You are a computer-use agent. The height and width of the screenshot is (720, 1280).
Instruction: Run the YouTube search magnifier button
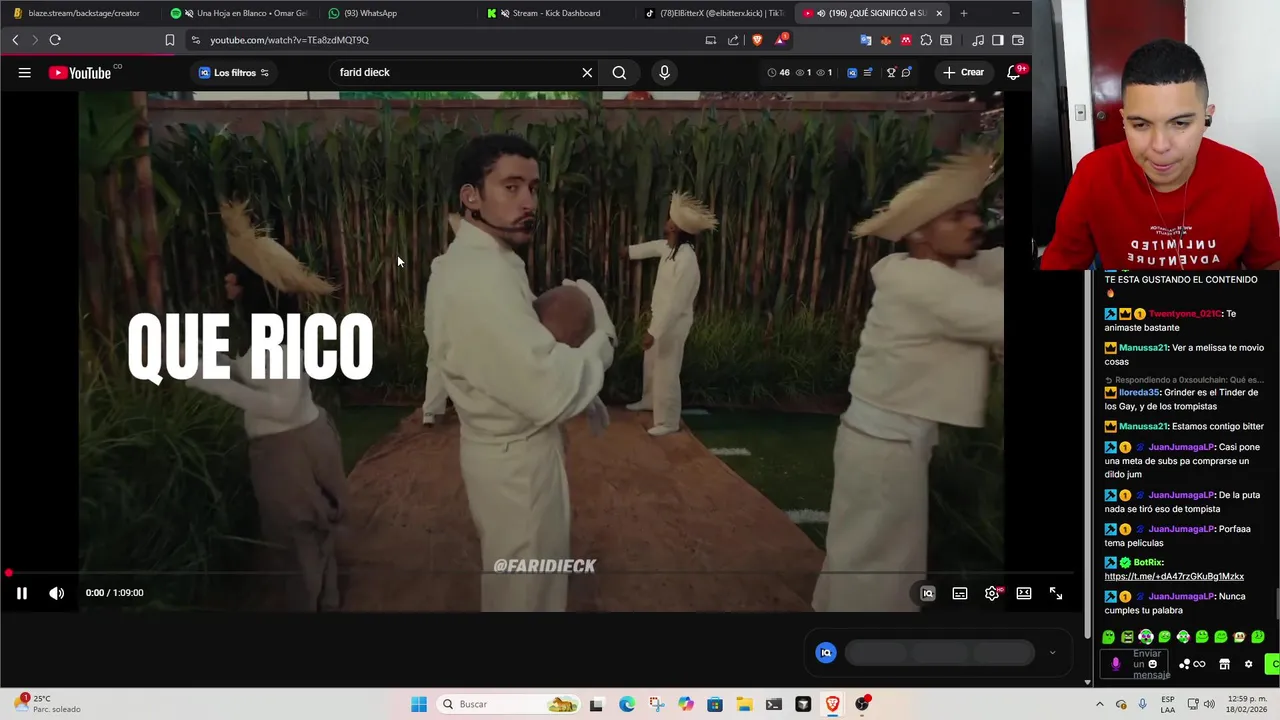(x=619, y=72)
